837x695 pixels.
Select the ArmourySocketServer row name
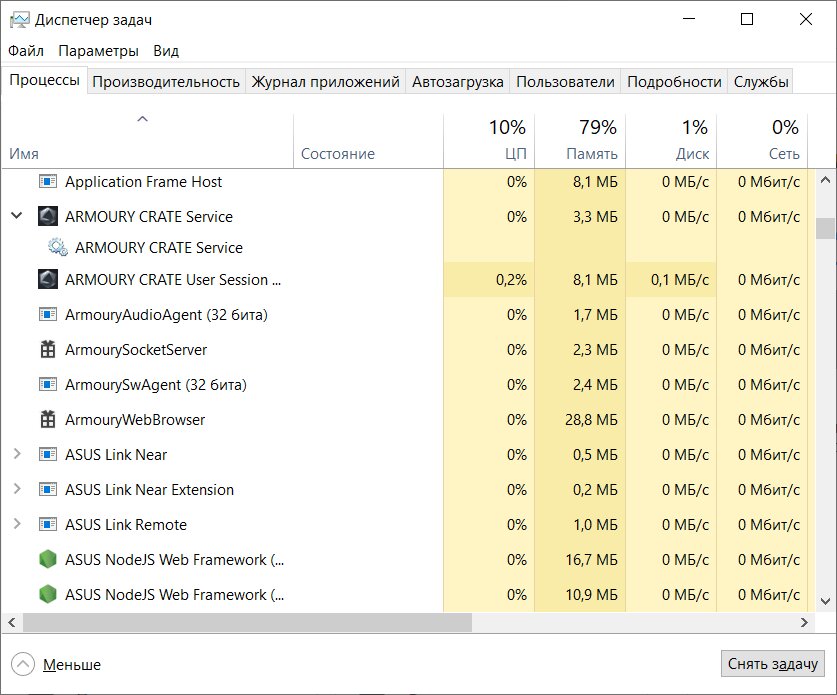coord(136,350)
